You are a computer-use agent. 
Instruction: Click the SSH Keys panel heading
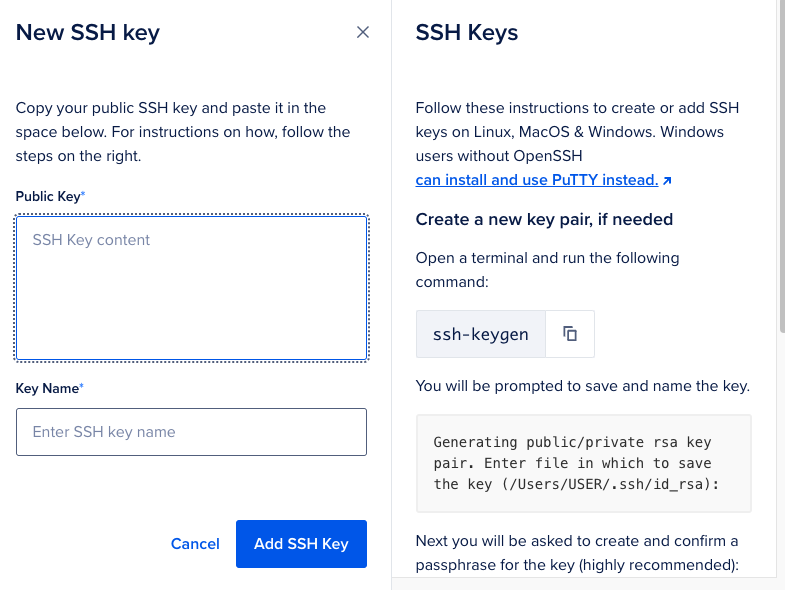pos(467,33)
